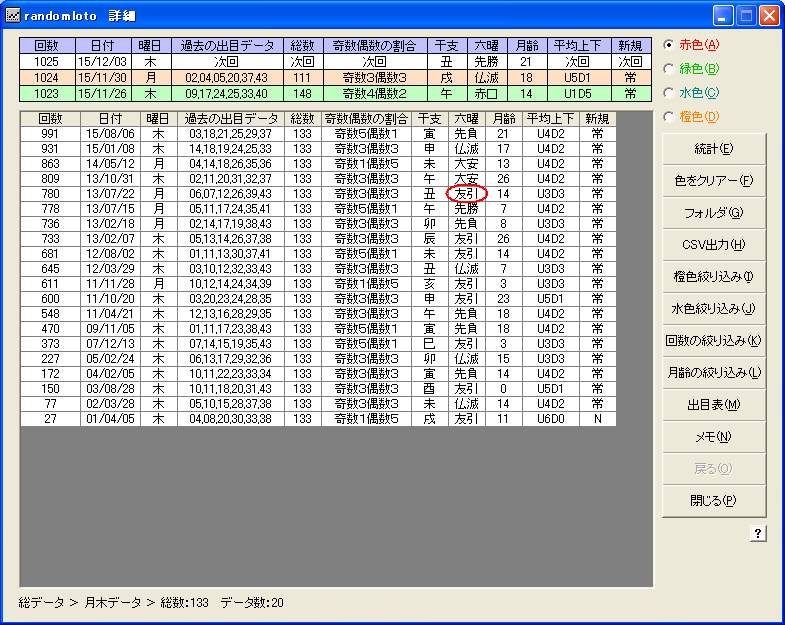Open フォルダ(G) folder button
This screenshot has height=625, width=785.
pyautogui.click(x=714, y=213)
